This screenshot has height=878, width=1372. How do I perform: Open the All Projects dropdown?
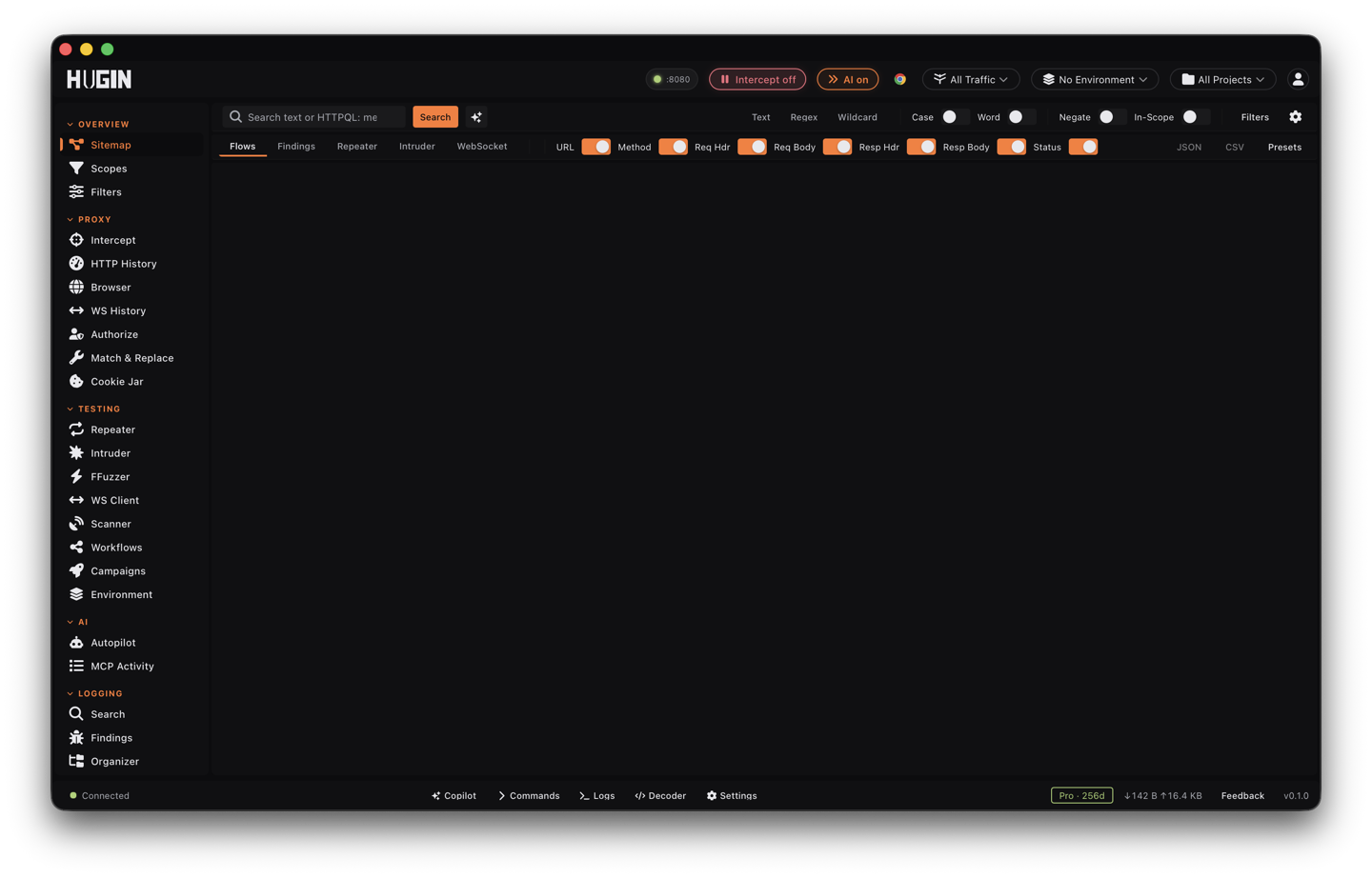(x=1223, y=79)
